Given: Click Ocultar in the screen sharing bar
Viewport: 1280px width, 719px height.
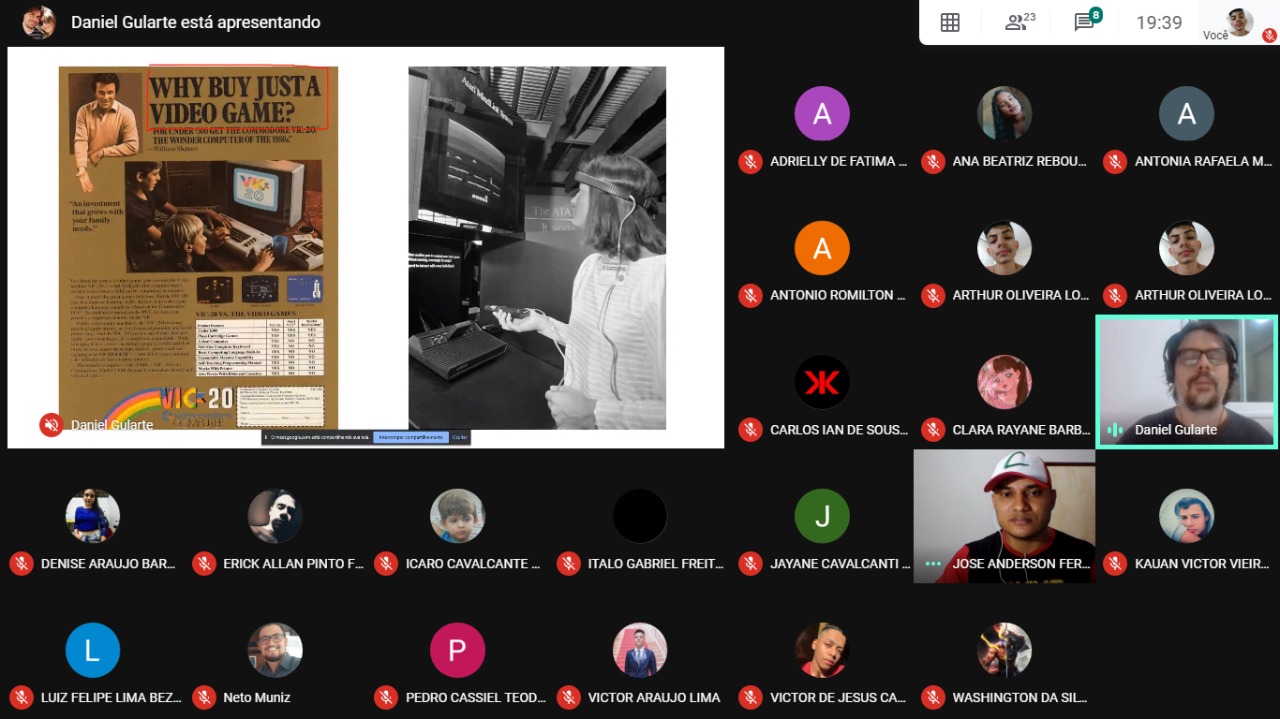Looking at the screenshot, I should pyautogui.click(x=459, y=437).
